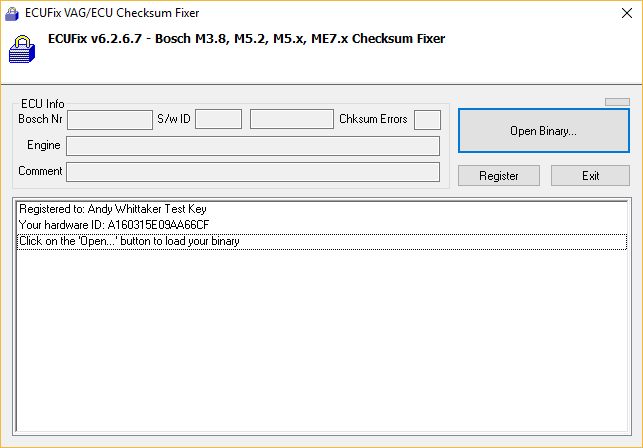Click the Chksum Errors field
Viewport: 643px width, 448px height.
tap(427, 120)
